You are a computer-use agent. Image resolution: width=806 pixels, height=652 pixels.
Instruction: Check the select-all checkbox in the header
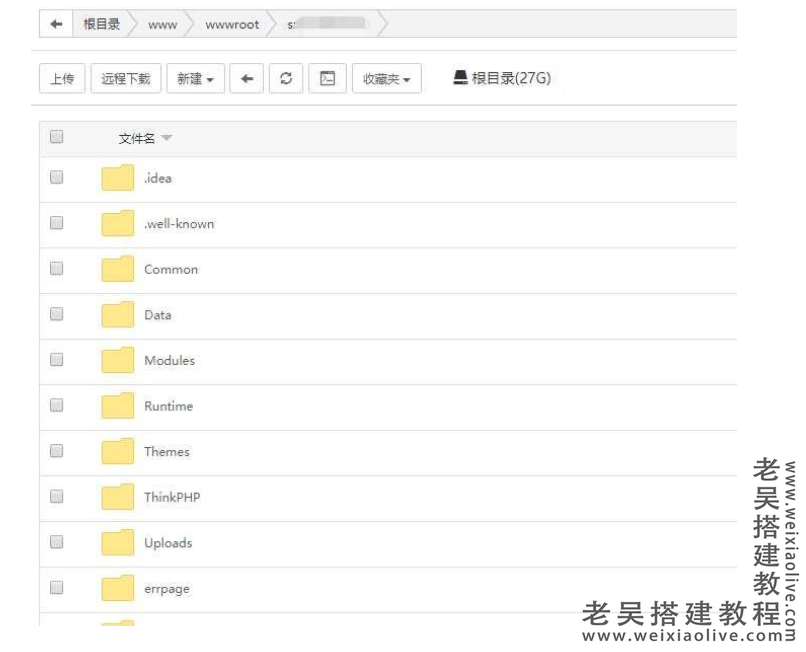56,137
